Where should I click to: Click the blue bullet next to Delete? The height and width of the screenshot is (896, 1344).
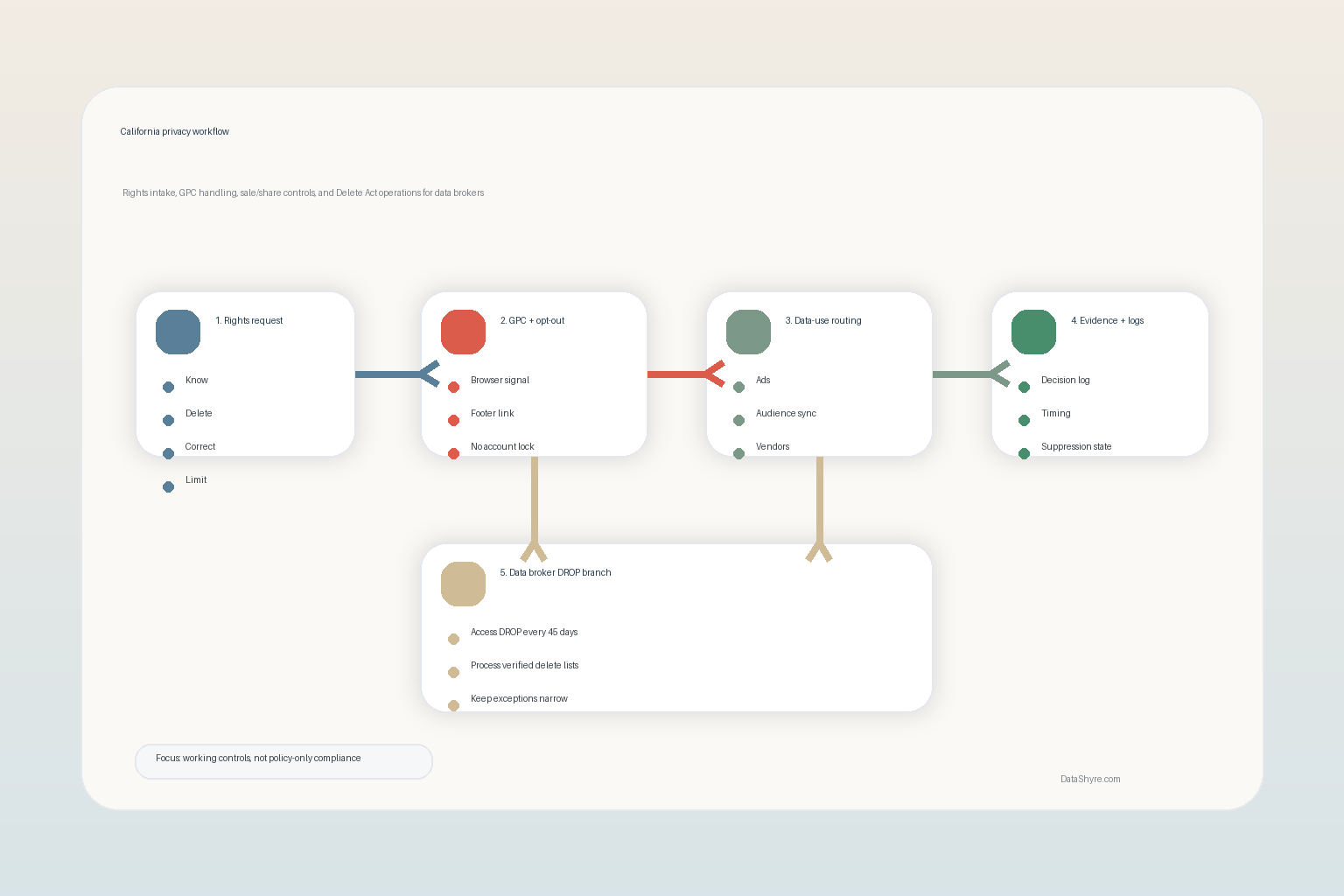(168, 420)
